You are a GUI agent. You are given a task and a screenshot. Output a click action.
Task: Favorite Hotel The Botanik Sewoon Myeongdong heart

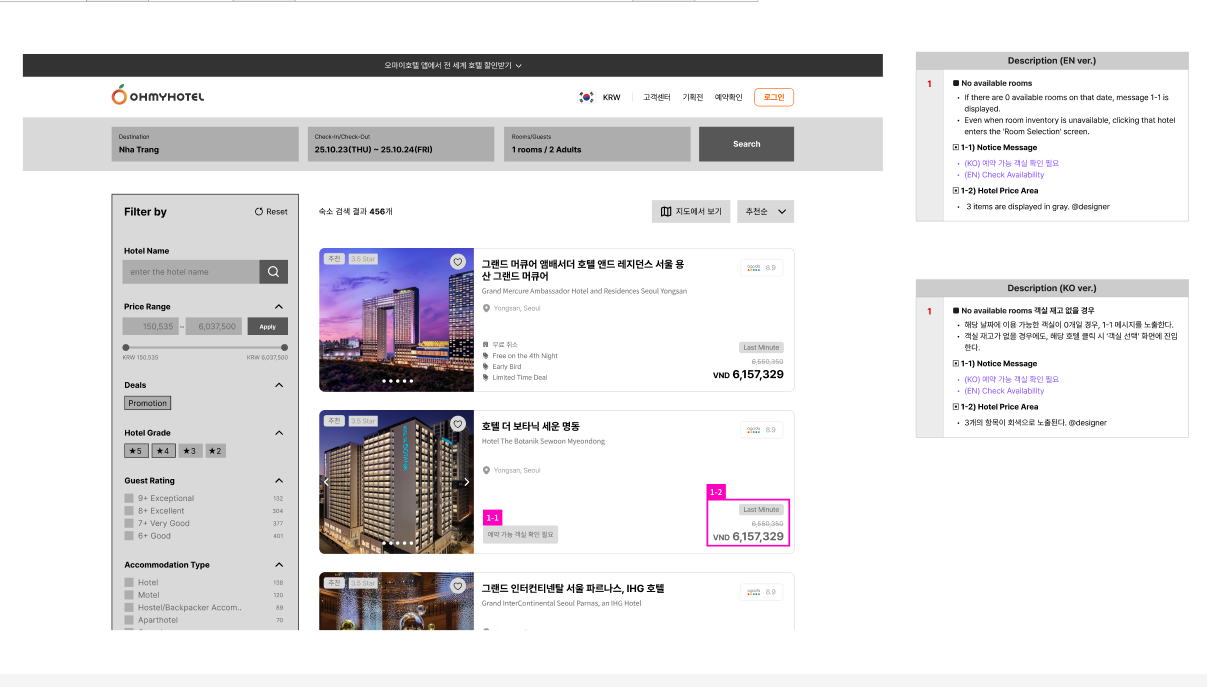click(x=458, y=423)
